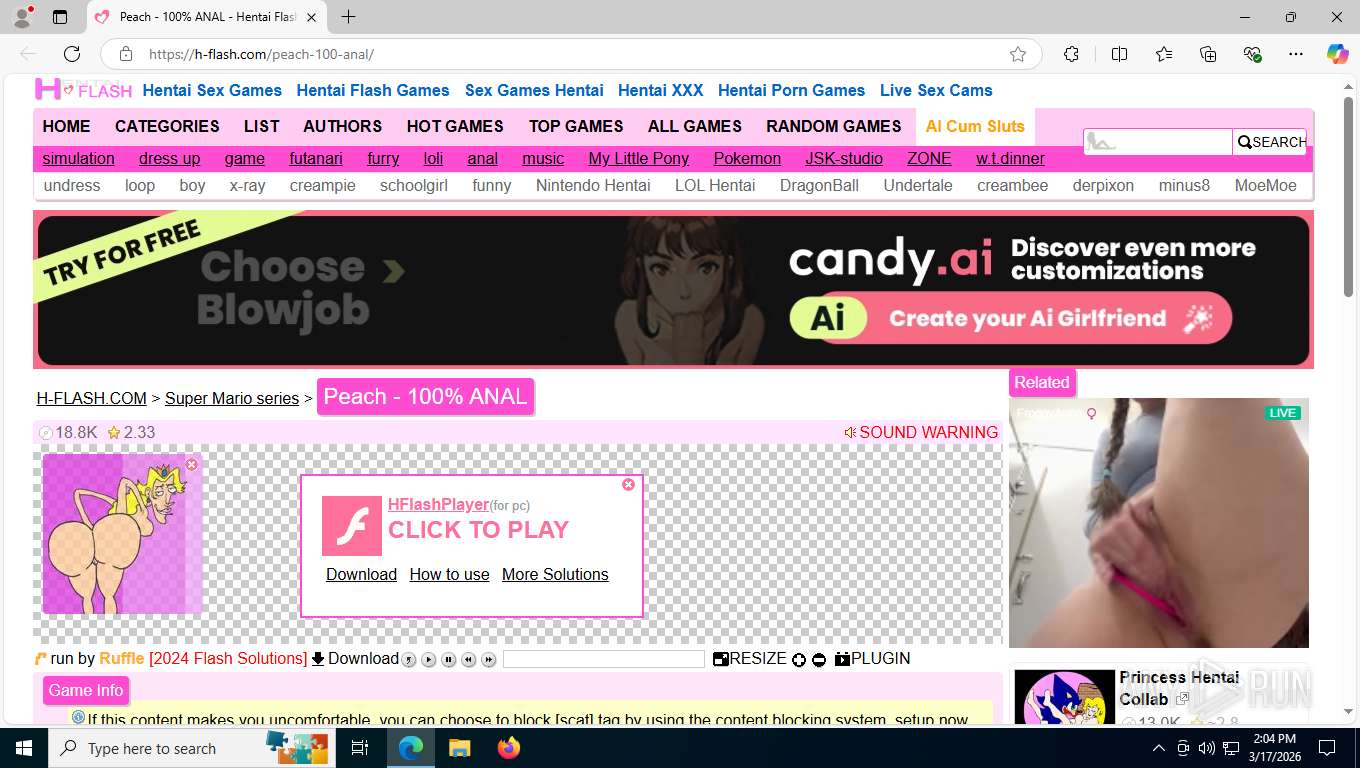Click the Download link below the player
The image size is (1360, 768).
tap(355, 659)
